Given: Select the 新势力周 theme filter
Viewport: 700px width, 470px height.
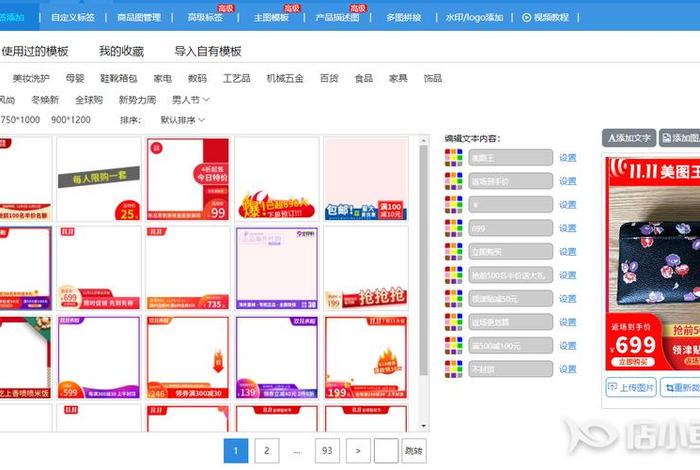Looking at the screenshot, I should point(138,100).
